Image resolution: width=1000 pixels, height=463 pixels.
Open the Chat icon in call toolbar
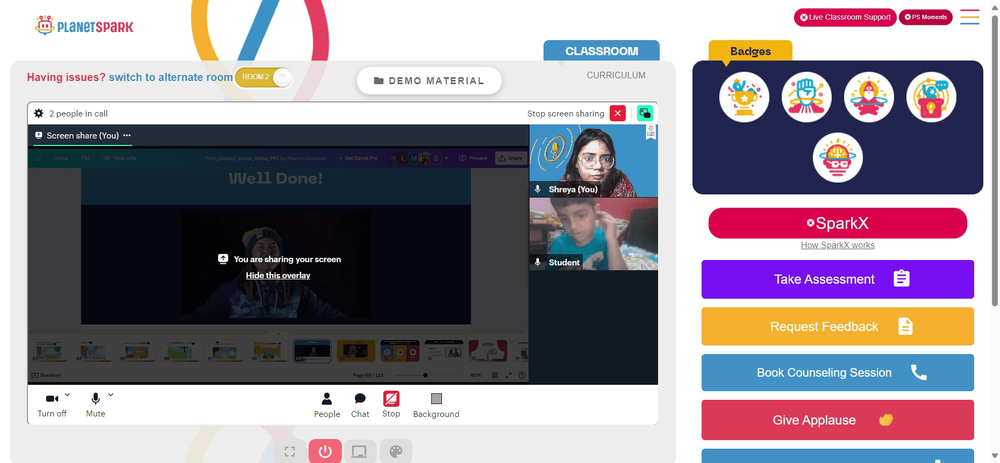point(360,399)
